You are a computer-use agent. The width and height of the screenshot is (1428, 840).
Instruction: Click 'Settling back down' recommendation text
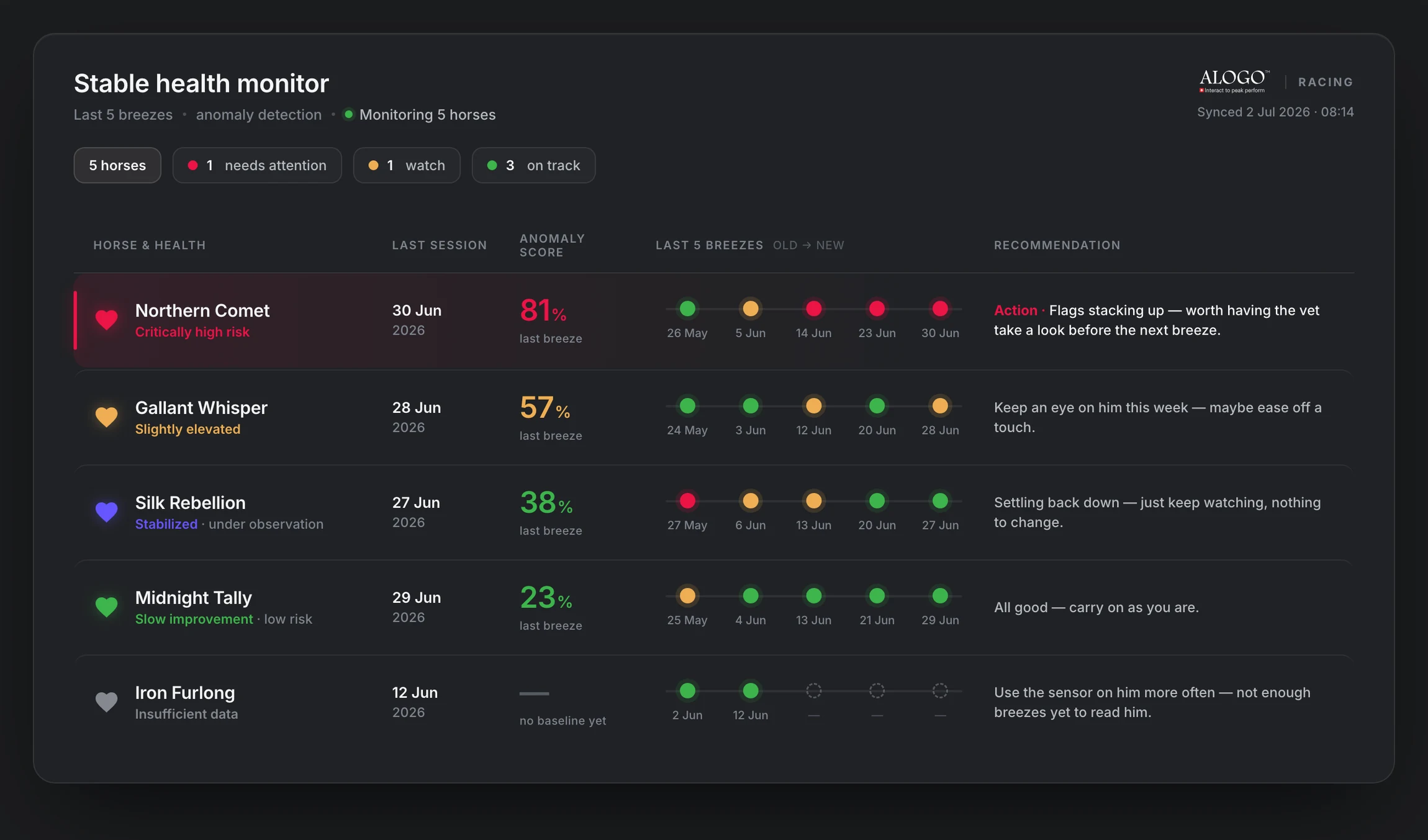tap(1157, 513)
